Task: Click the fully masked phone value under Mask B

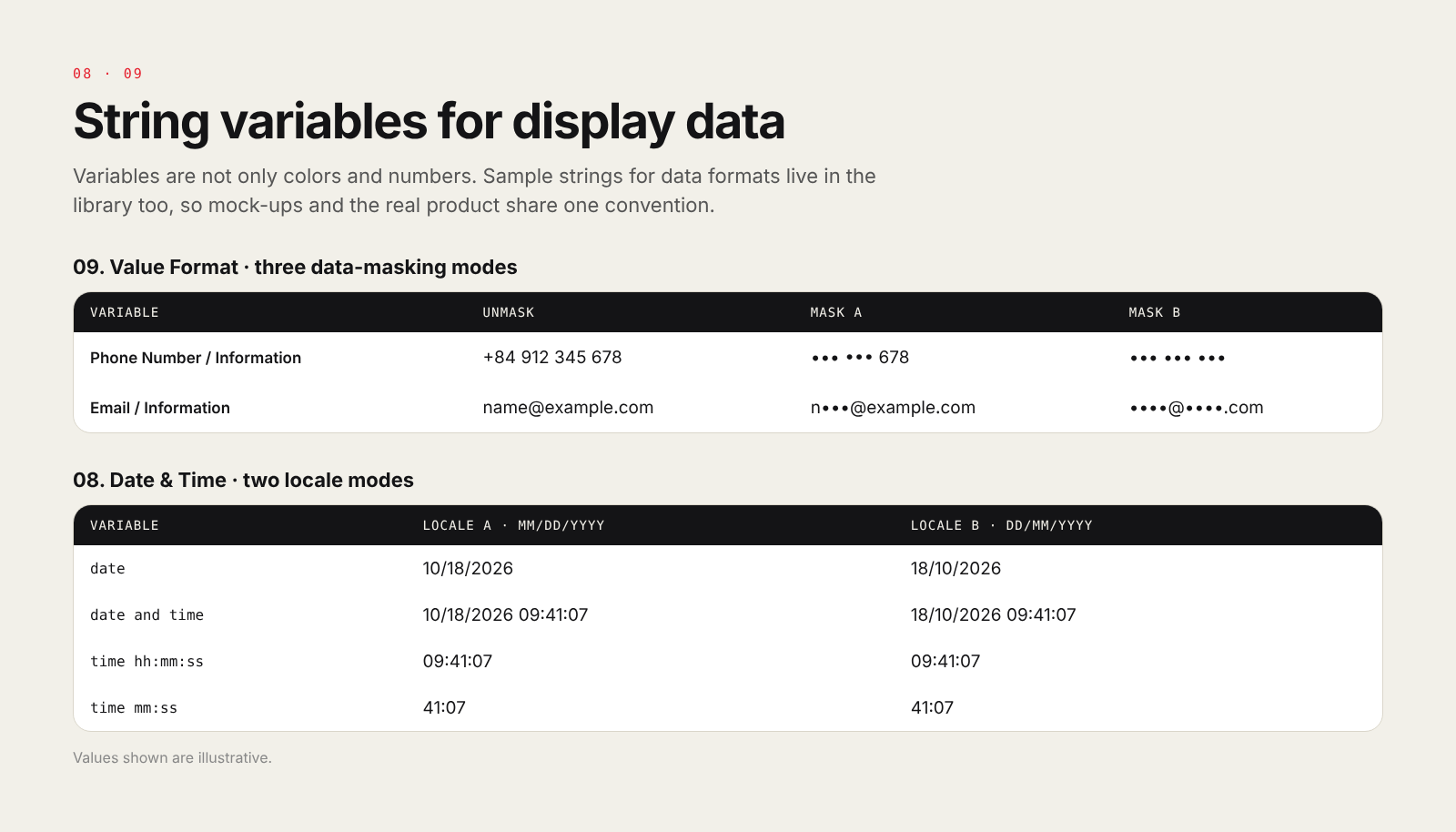Action: pos(1178,358)
